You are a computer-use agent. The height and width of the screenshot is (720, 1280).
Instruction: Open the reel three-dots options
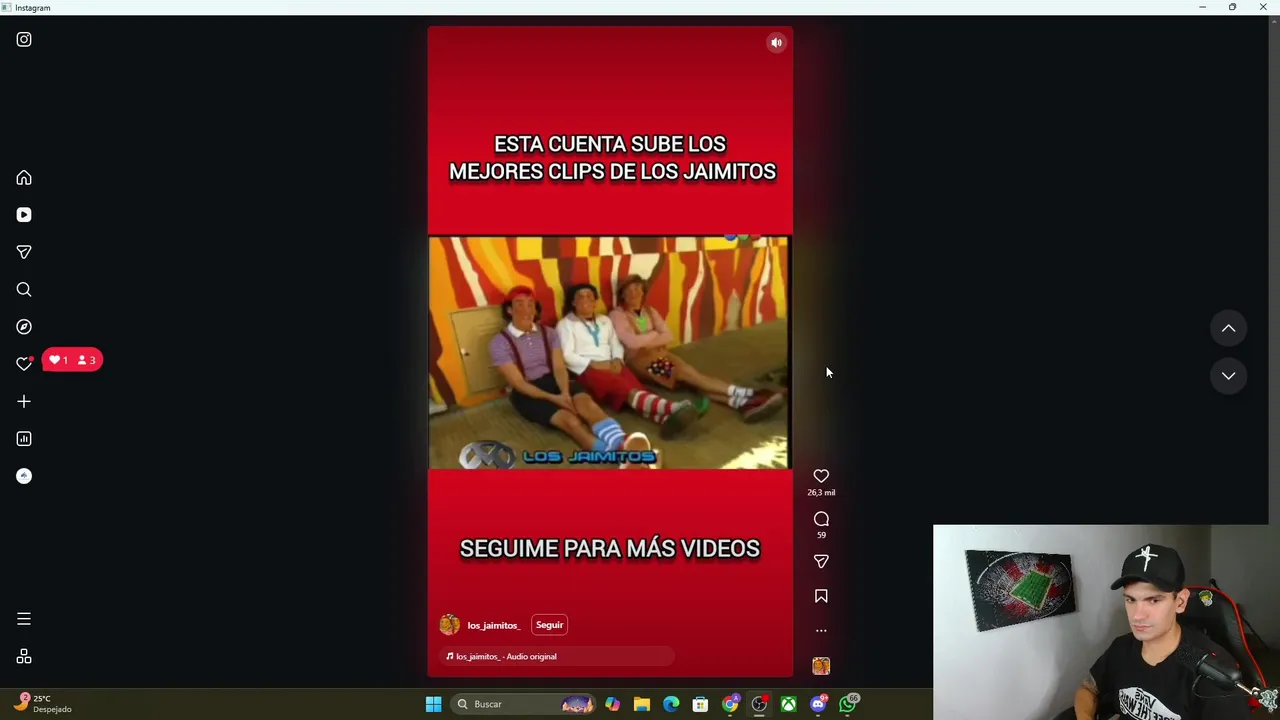coord(821,631)
